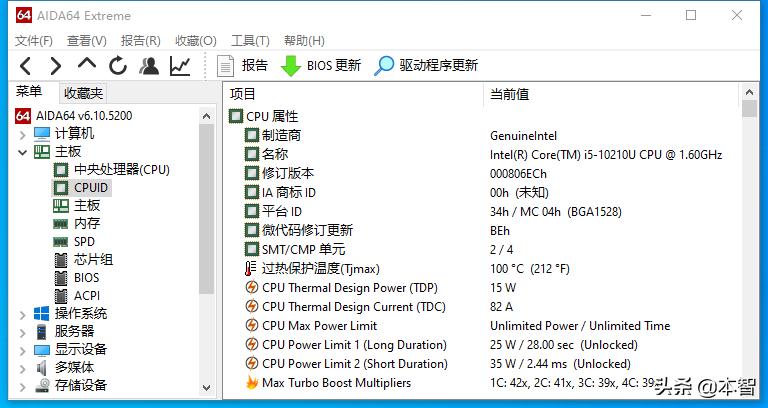The height and width of the screenshot is (408, 768).
Task: Open the 文件(F) menu
Action: click(x=34, y=41)
